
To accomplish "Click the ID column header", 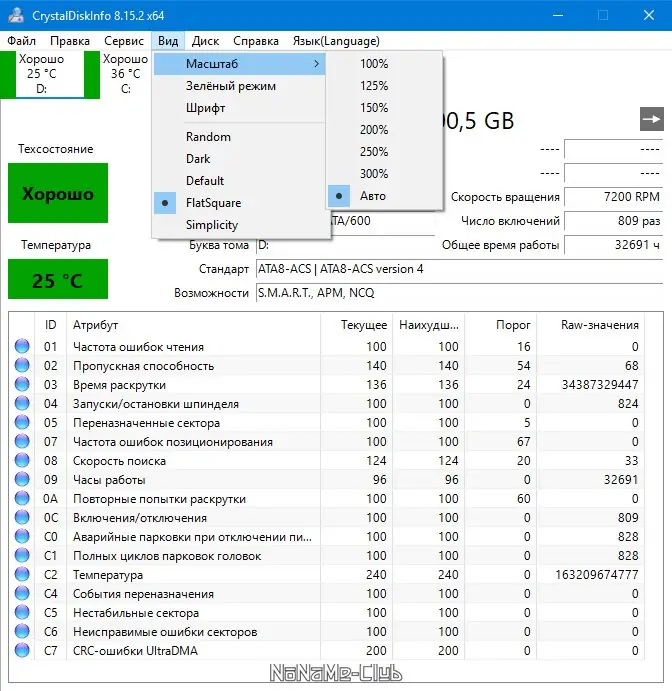I will (x=51, y=325).
